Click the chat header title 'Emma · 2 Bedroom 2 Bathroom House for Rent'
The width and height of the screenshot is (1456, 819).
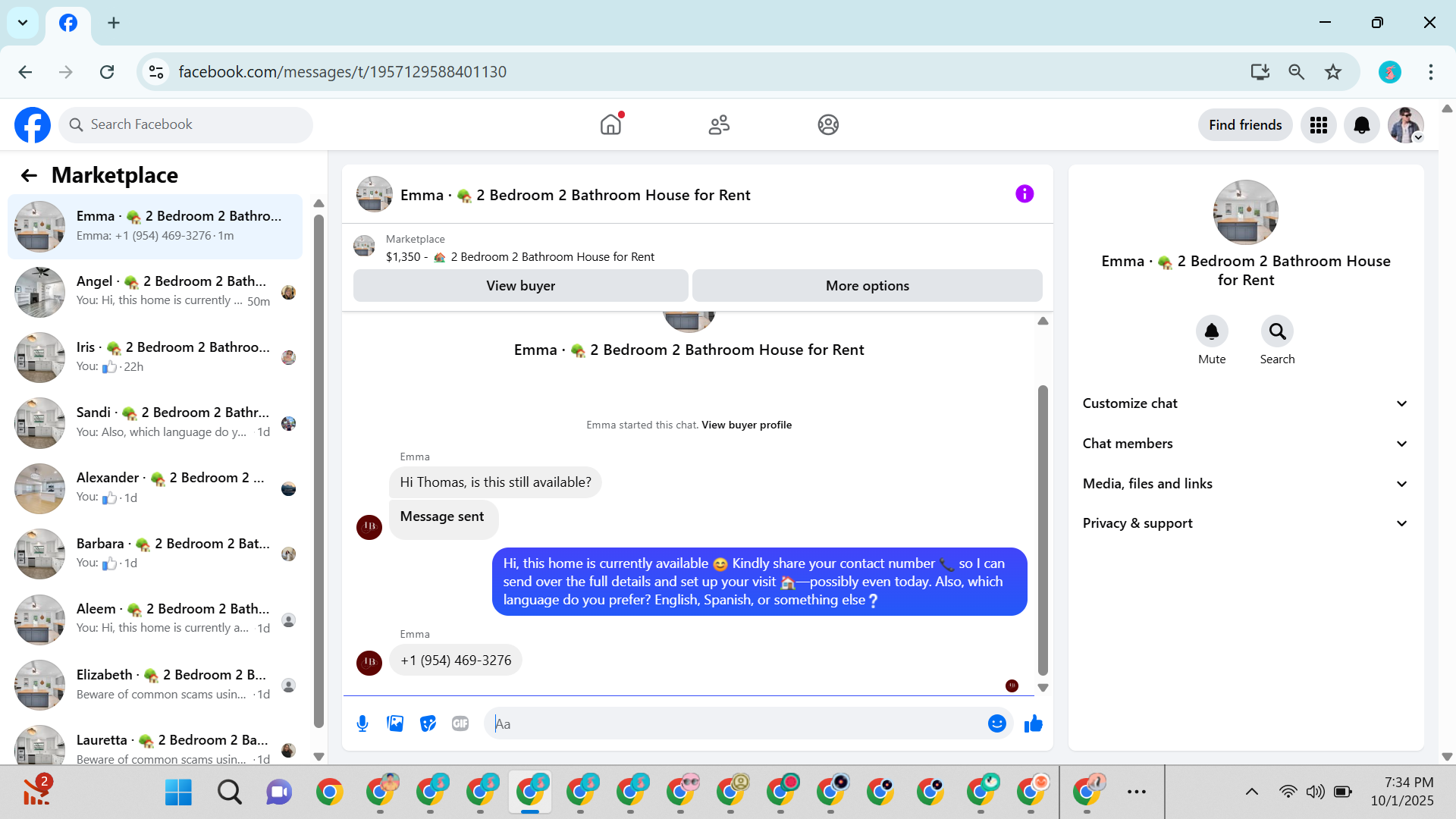click(575, 195)
